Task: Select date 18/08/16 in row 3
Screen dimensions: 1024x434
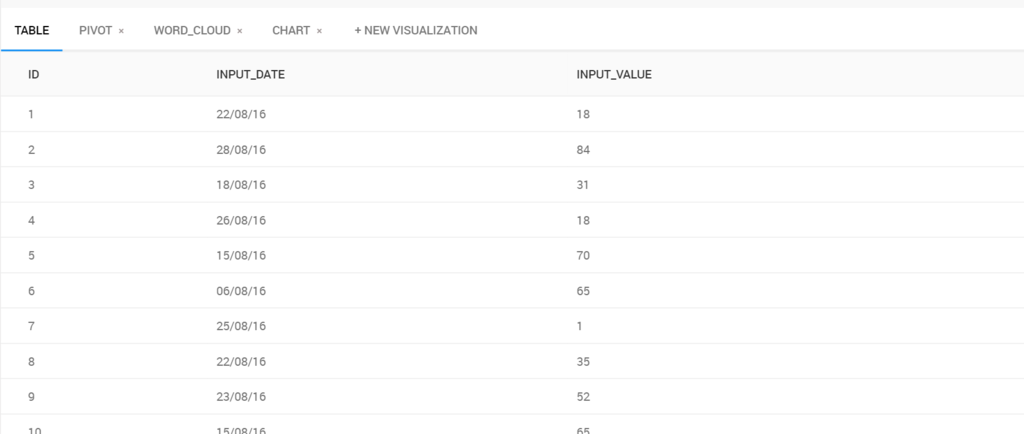Action: (241, 185)
